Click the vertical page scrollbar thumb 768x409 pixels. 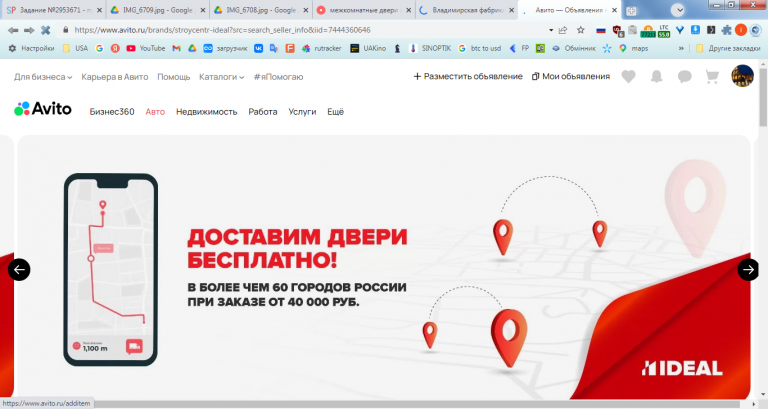763,98
